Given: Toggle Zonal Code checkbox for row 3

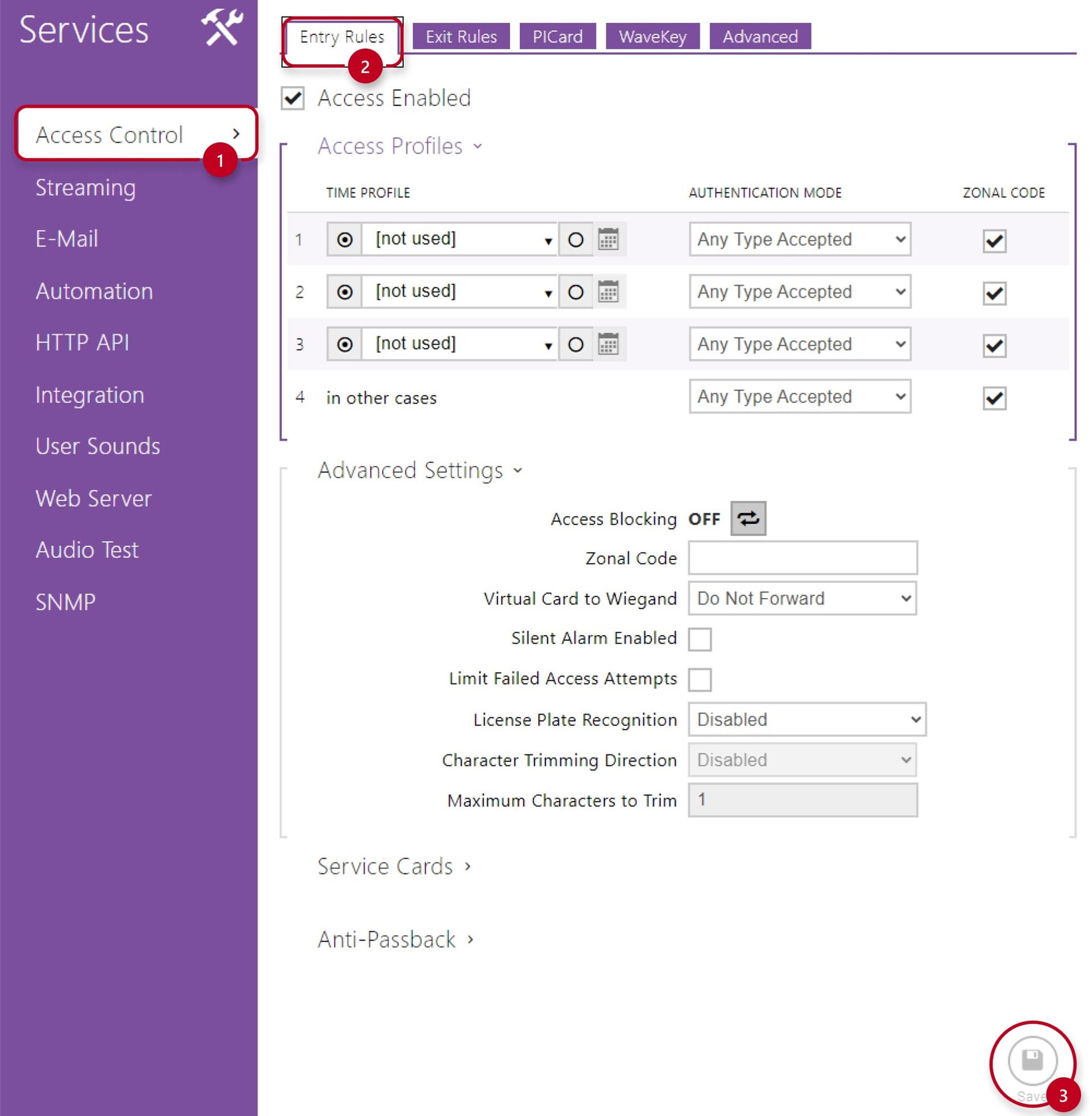Looking at the screenshot, I should pos(995,346).
